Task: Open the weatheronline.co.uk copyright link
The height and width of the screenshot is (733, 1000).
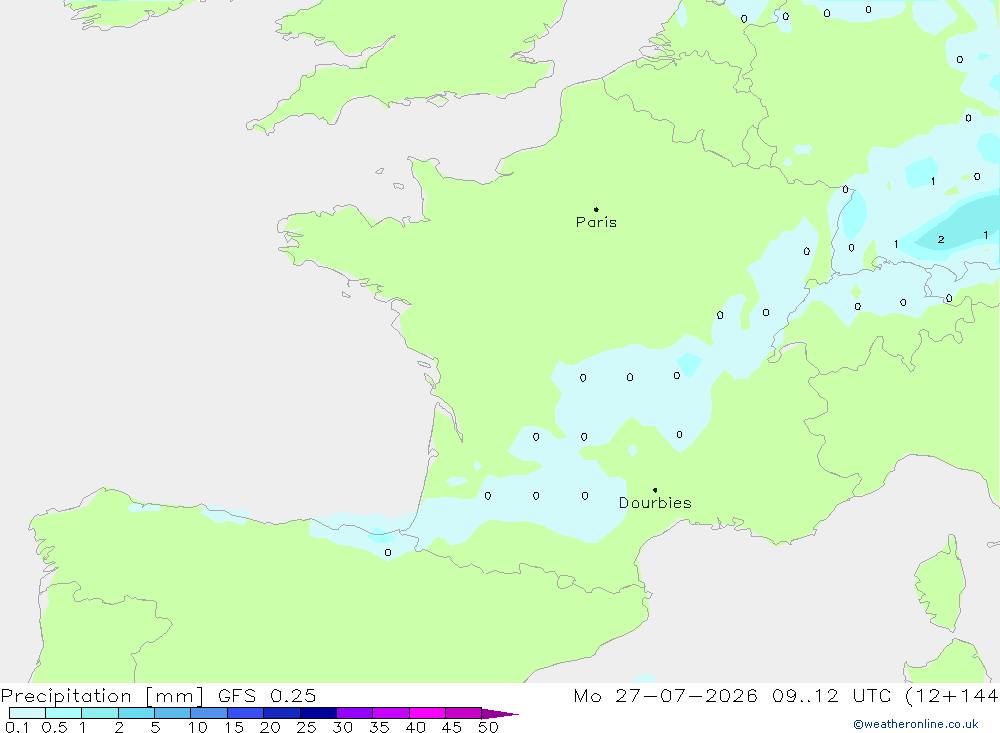Action: pos(915,724)
